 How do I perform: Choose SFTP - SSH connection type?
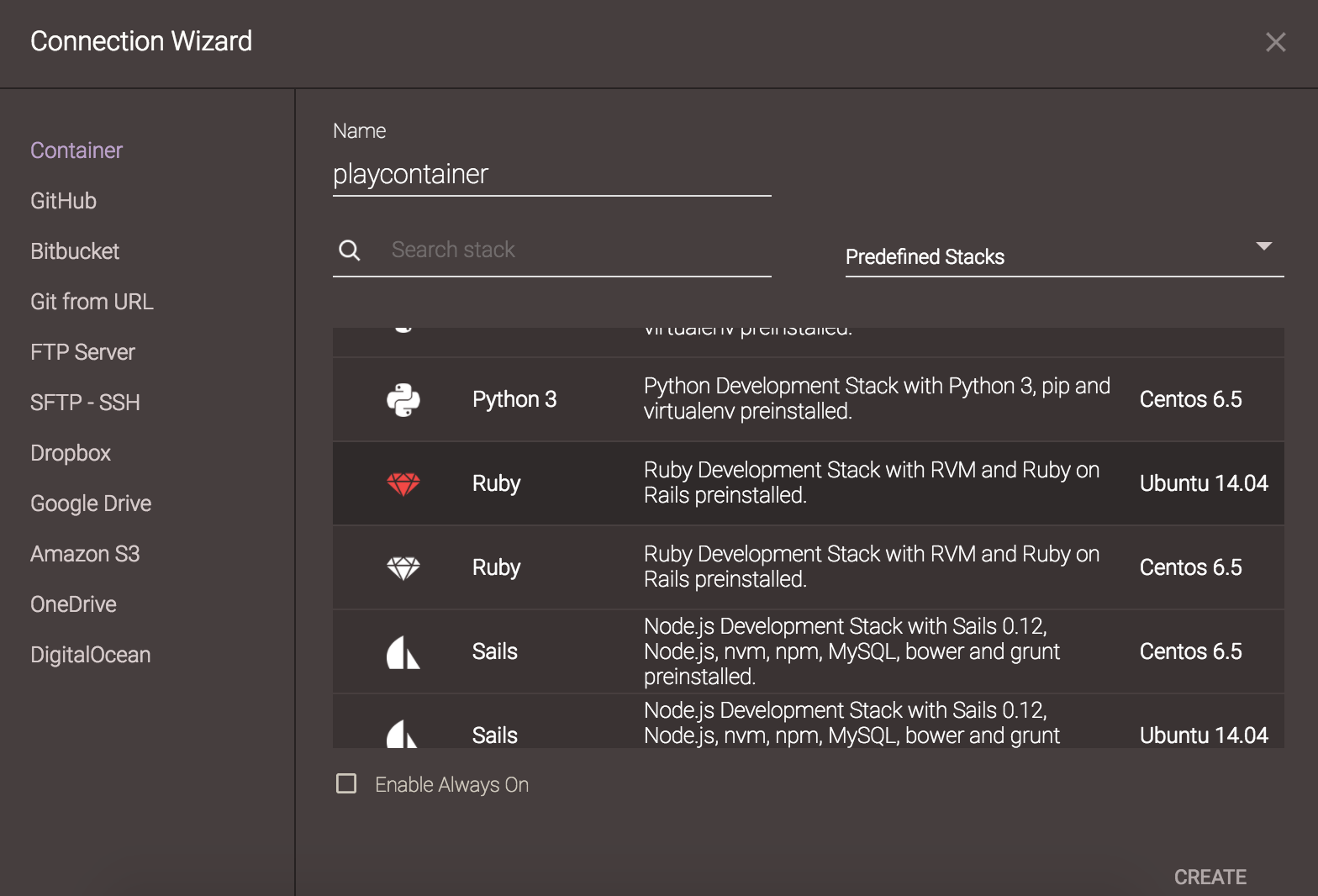(x=85, y=403)
